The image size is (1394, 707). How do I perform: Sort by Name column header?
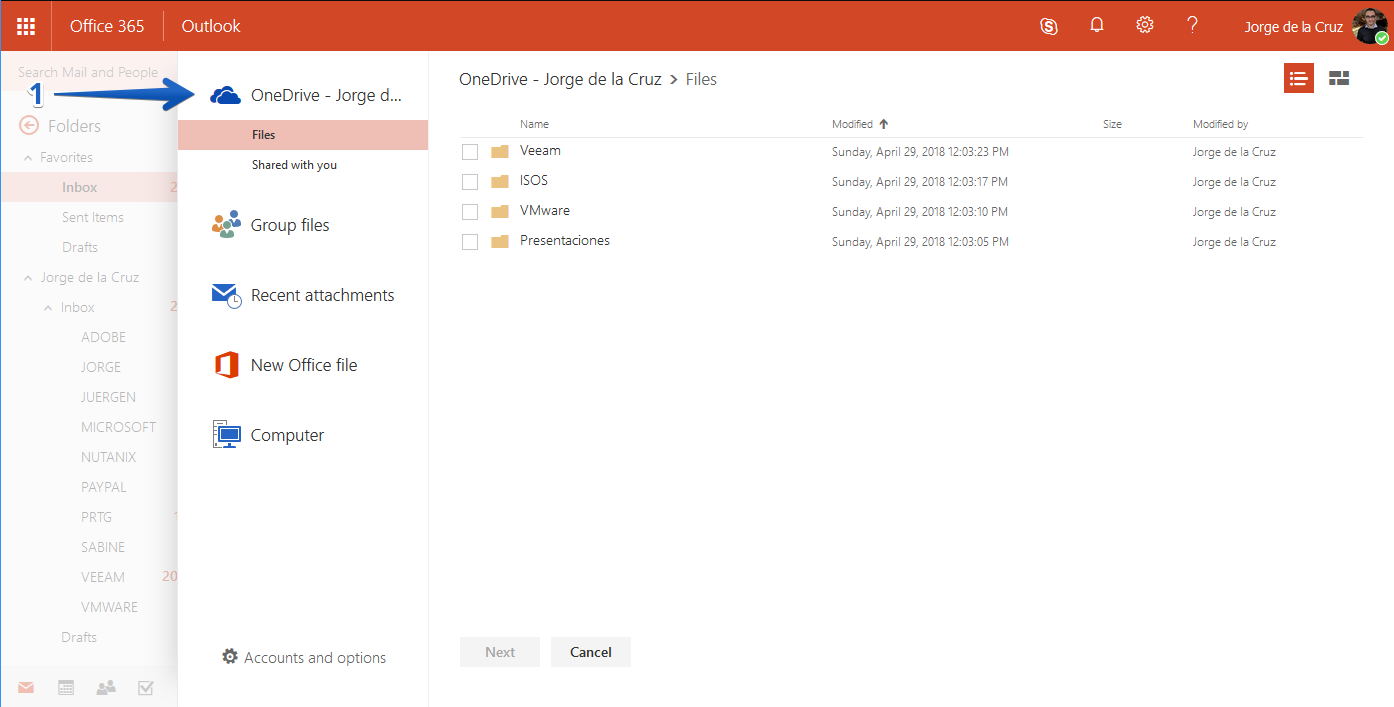534,124
